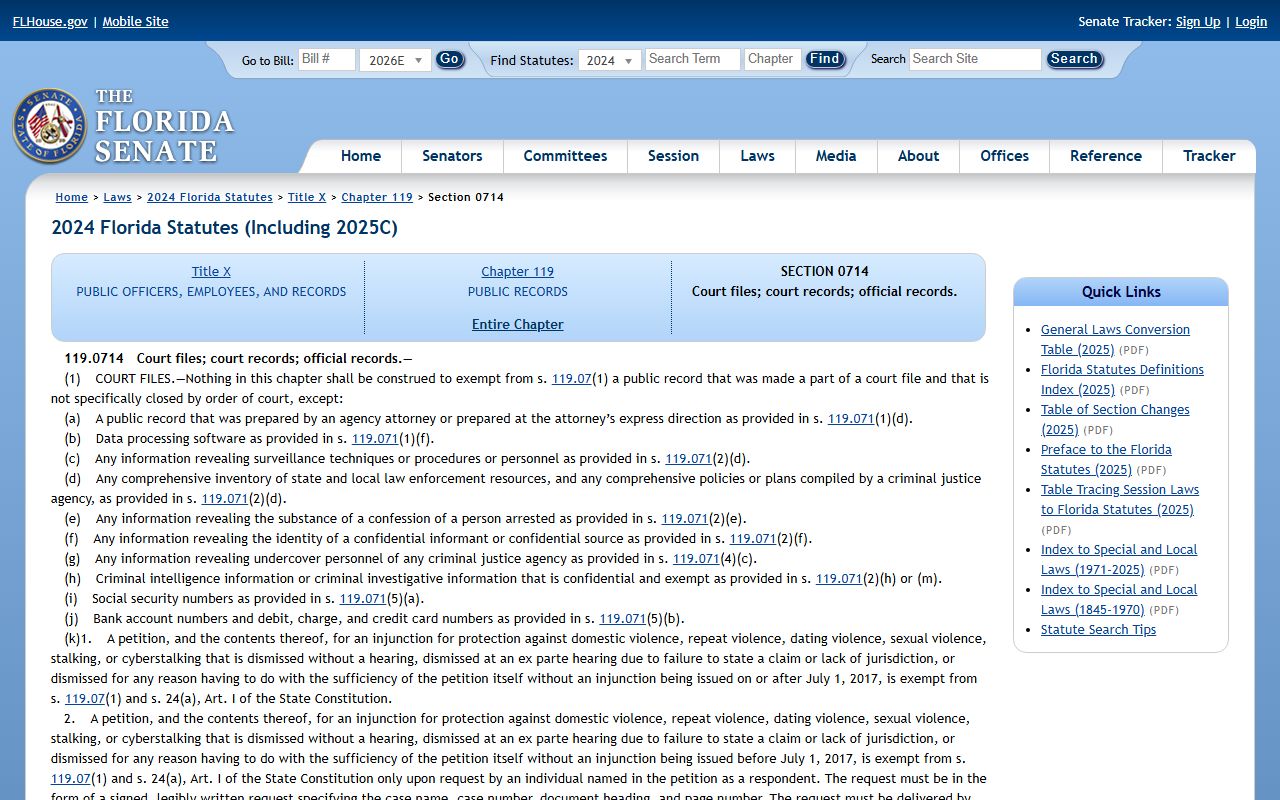This screenshot has height=800, width=1280.
Task: Follow the 119.07 link in COURT FILES paragraph
Action: [x=572, y=379]
